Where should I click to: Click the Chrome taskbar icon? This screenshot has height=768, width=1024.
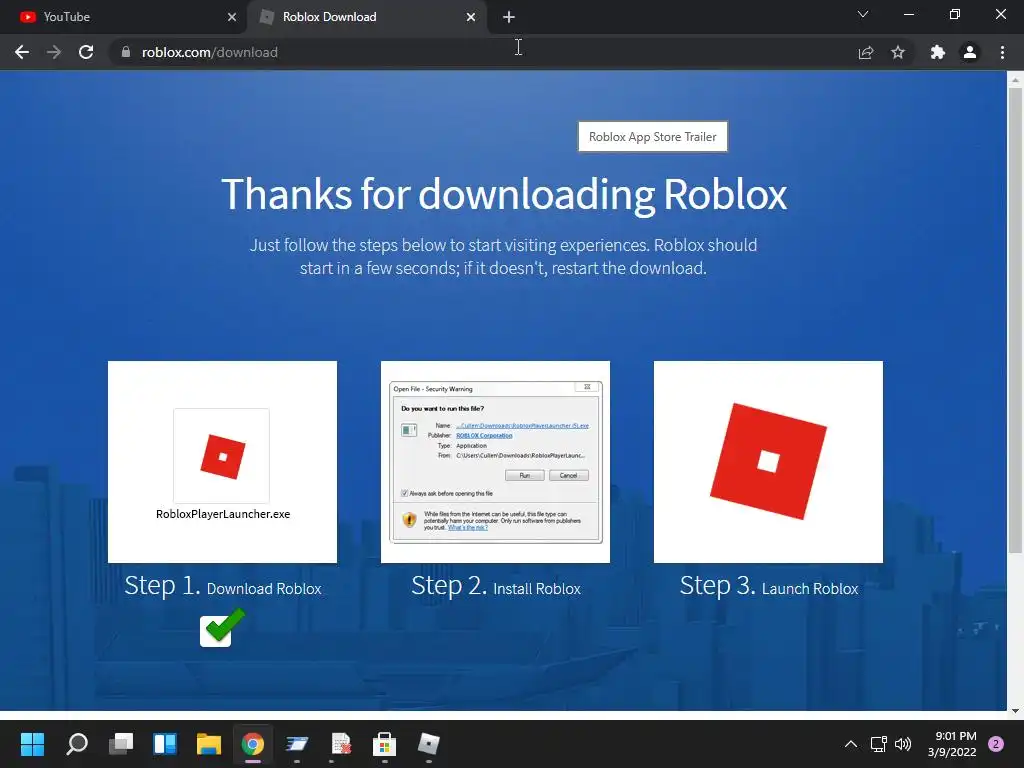(253, 744)
